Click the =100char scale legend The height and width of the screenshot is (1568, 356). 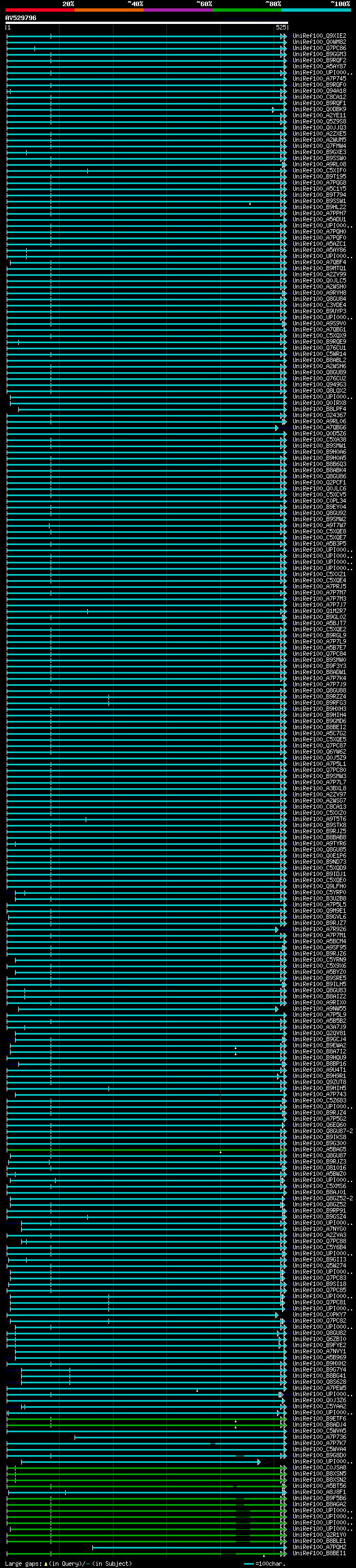click(x=264, y=1563)
